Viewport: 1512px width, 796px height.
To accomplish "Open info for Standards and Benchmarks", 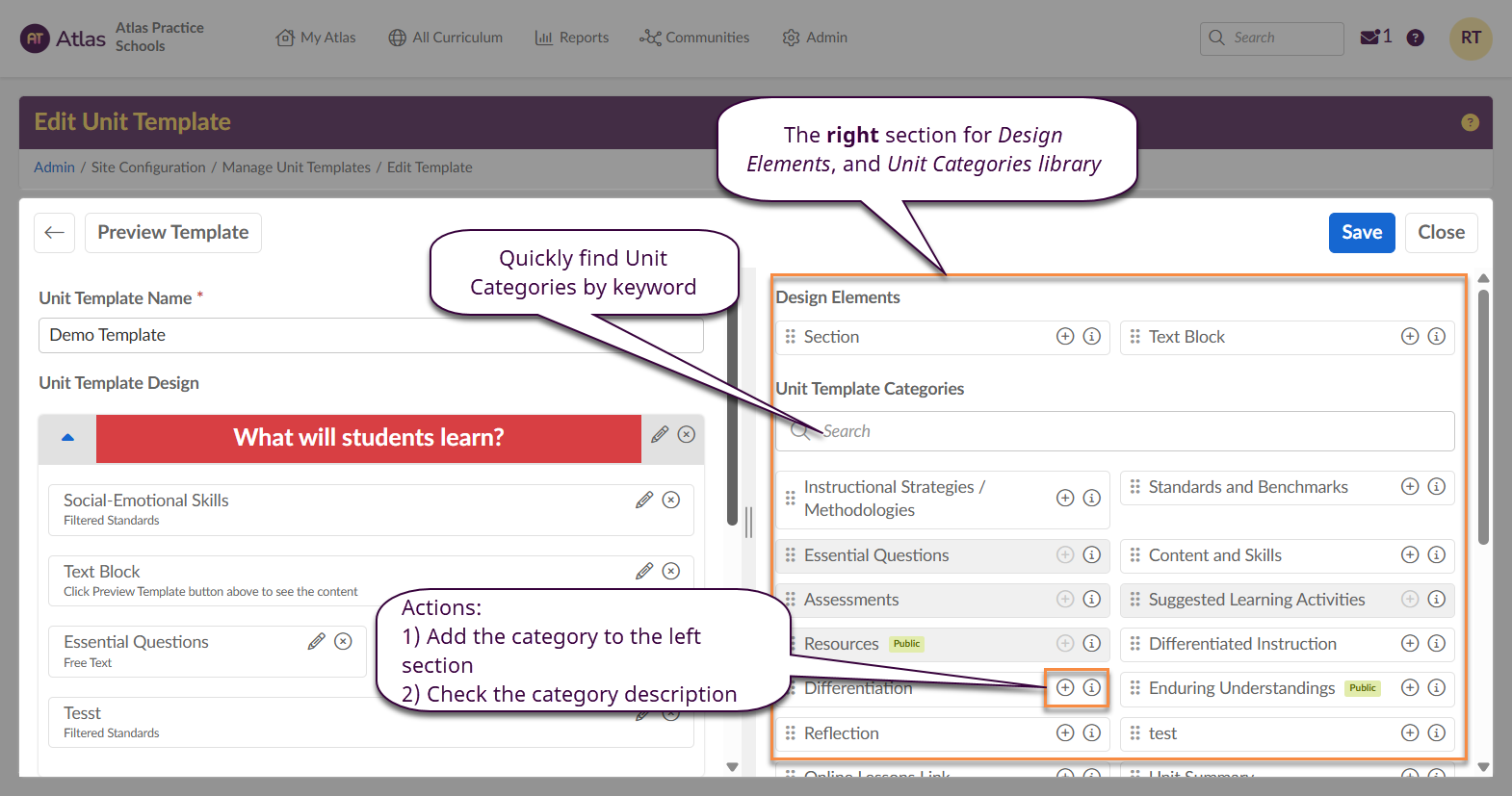I will point(1437,487).
